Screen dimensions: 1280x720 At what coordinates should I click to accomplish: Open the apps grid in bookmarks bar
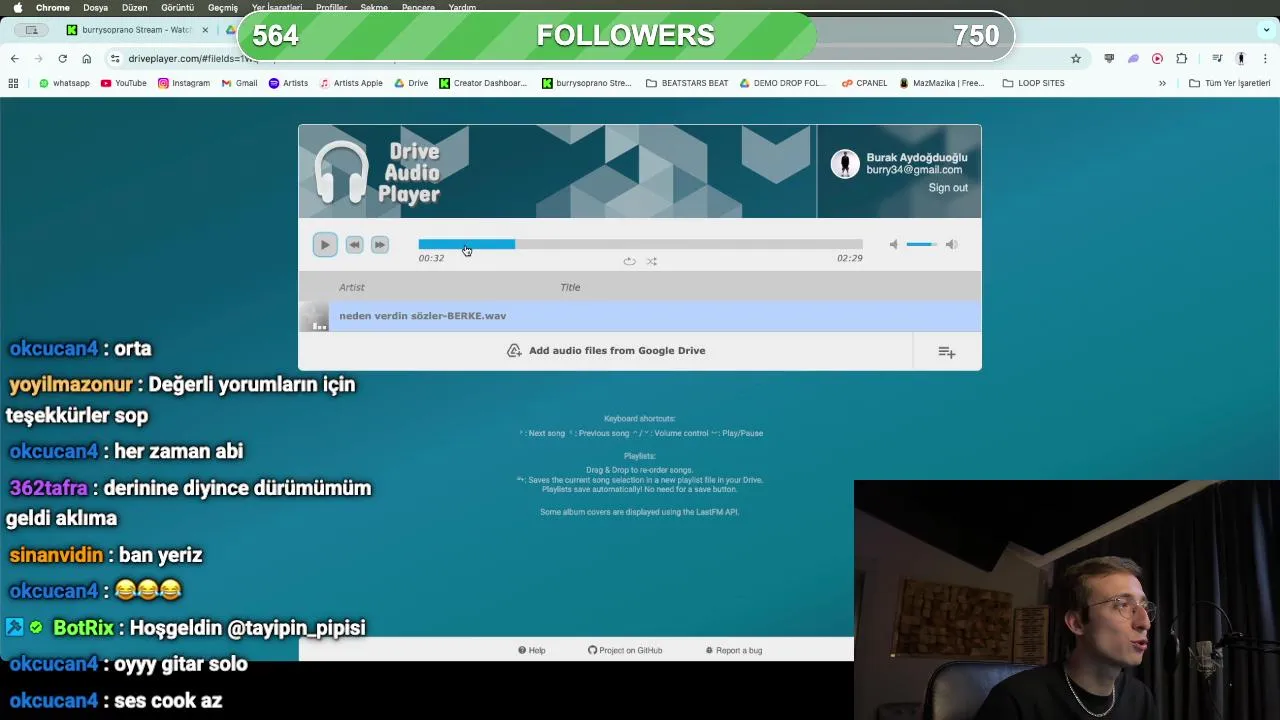[x=13, y=83]
